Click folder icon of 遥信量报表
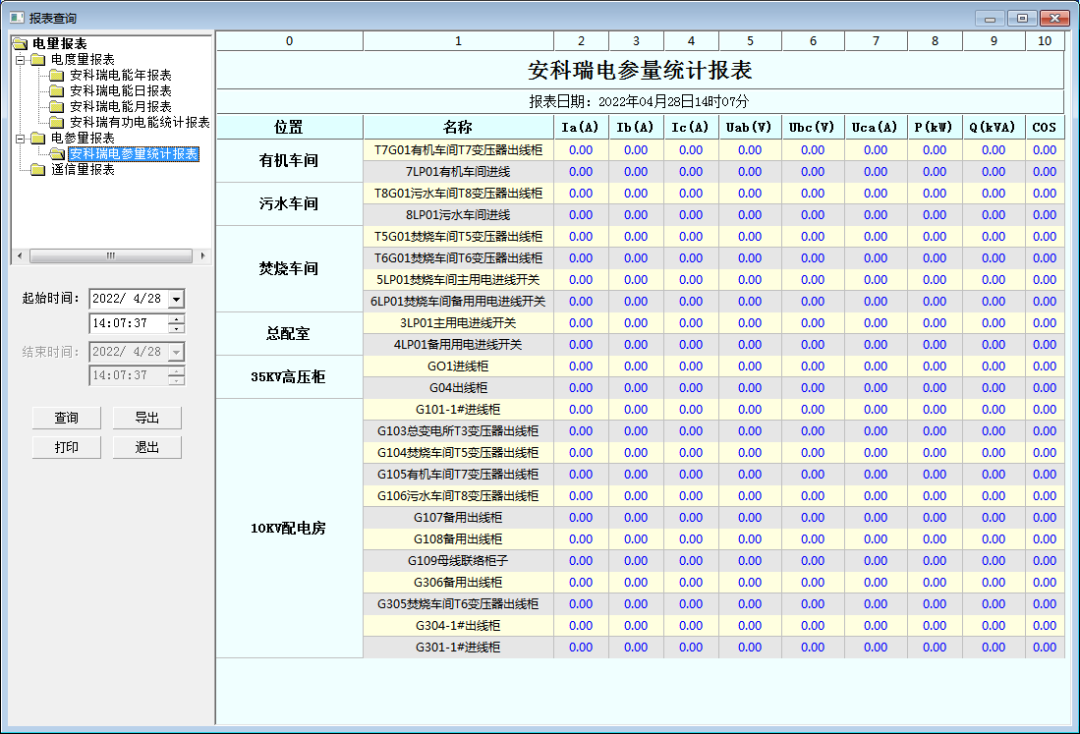Screen dimensions: 1080x734 tap(39, 169)
